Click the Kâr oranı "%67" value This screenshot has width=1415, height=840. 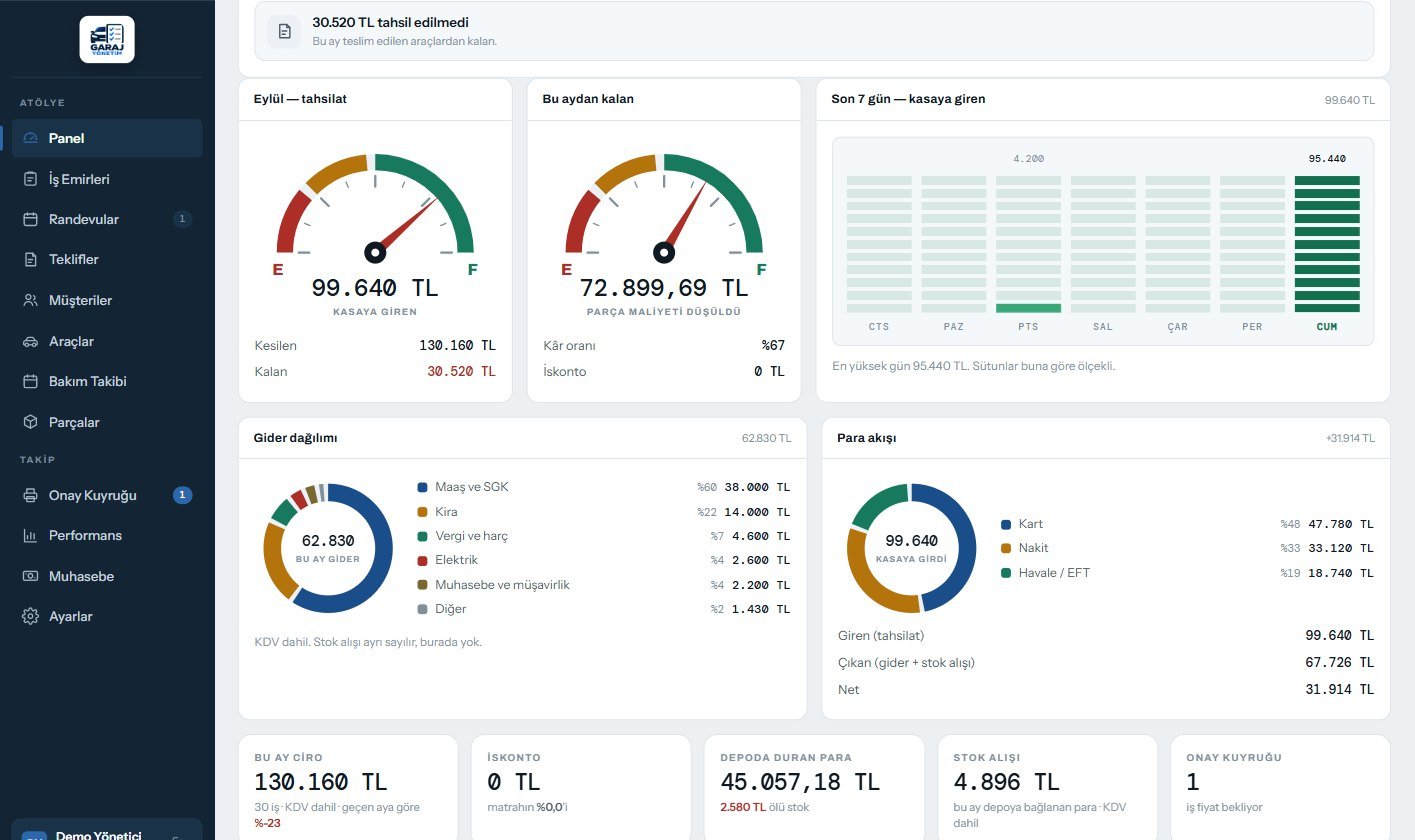773,345
